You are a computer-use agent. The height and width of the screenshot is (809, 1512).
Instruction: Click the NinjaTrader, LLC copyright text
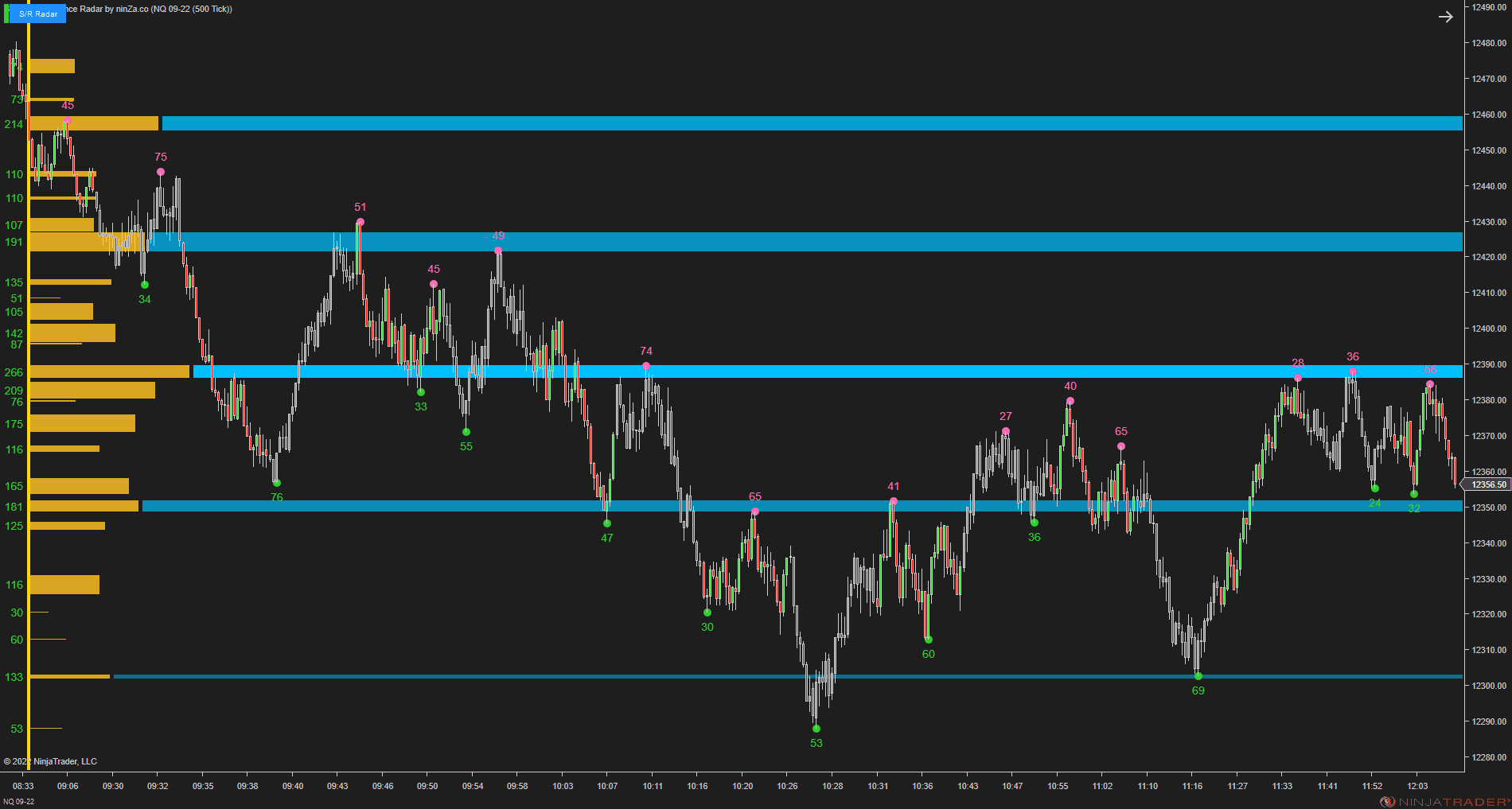point(50,761)
